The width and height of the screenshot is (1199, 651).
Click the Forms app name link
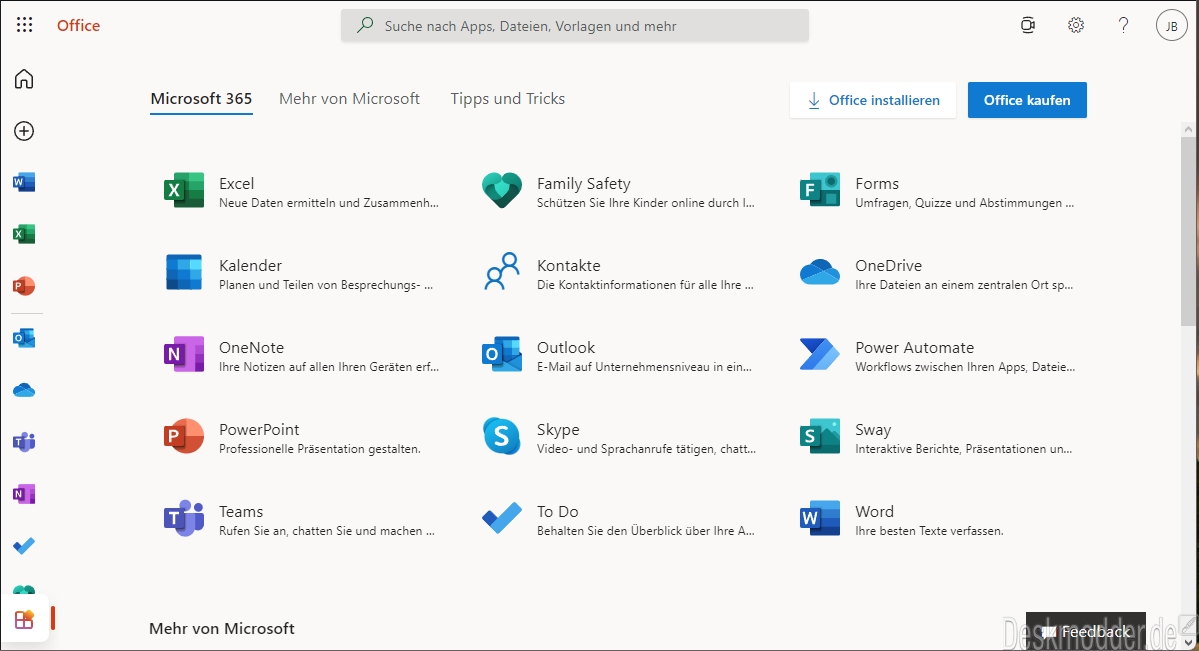877,184
